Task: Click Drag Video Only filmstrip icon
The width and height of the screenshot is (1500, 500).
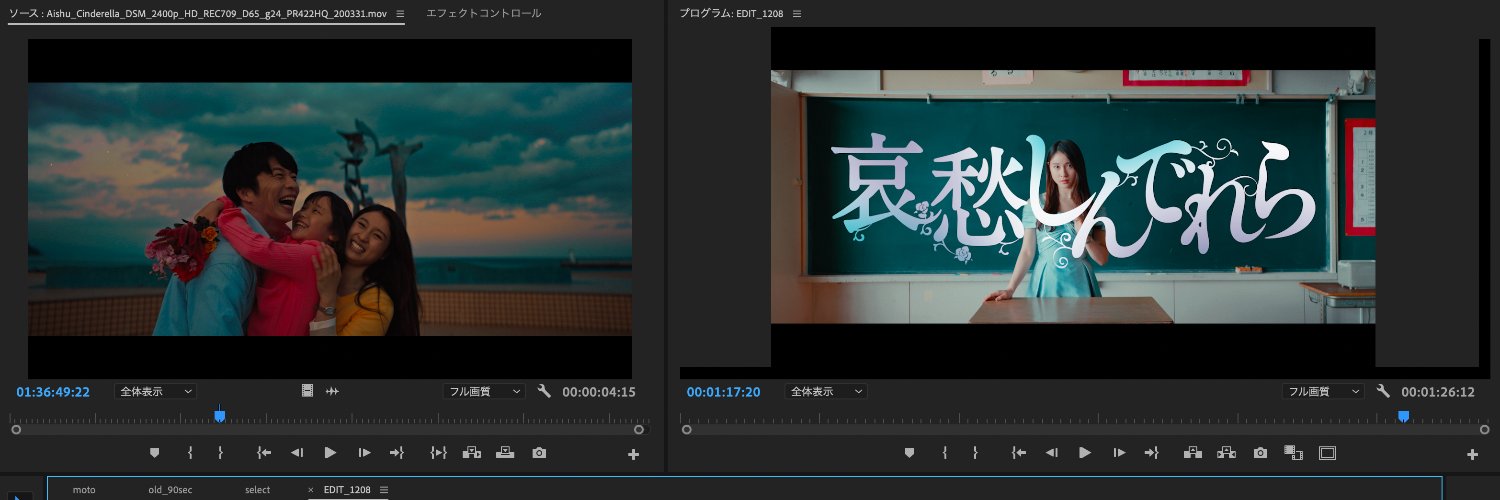Action: coord(308,391)
